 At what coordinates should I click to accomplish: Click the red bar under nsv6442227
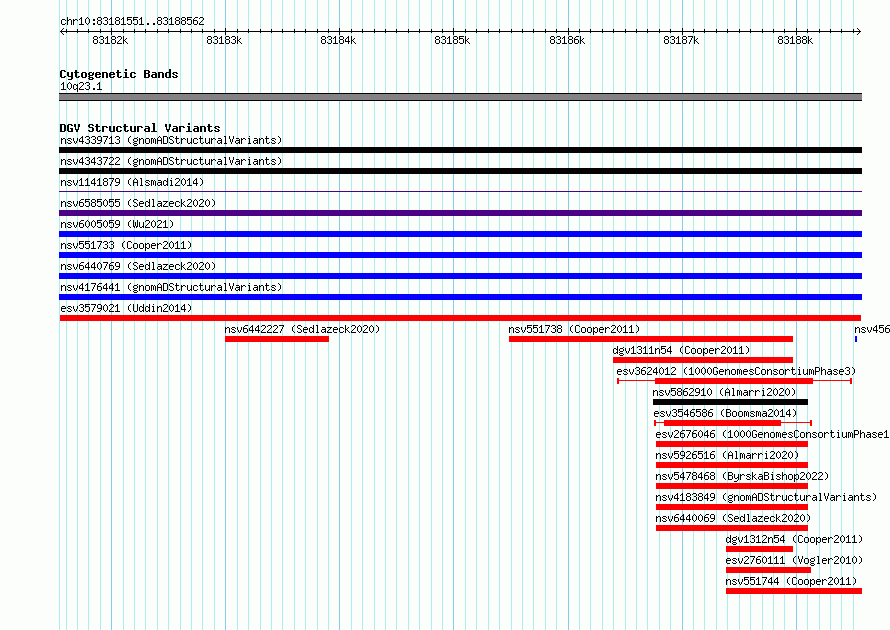[277, 339]
